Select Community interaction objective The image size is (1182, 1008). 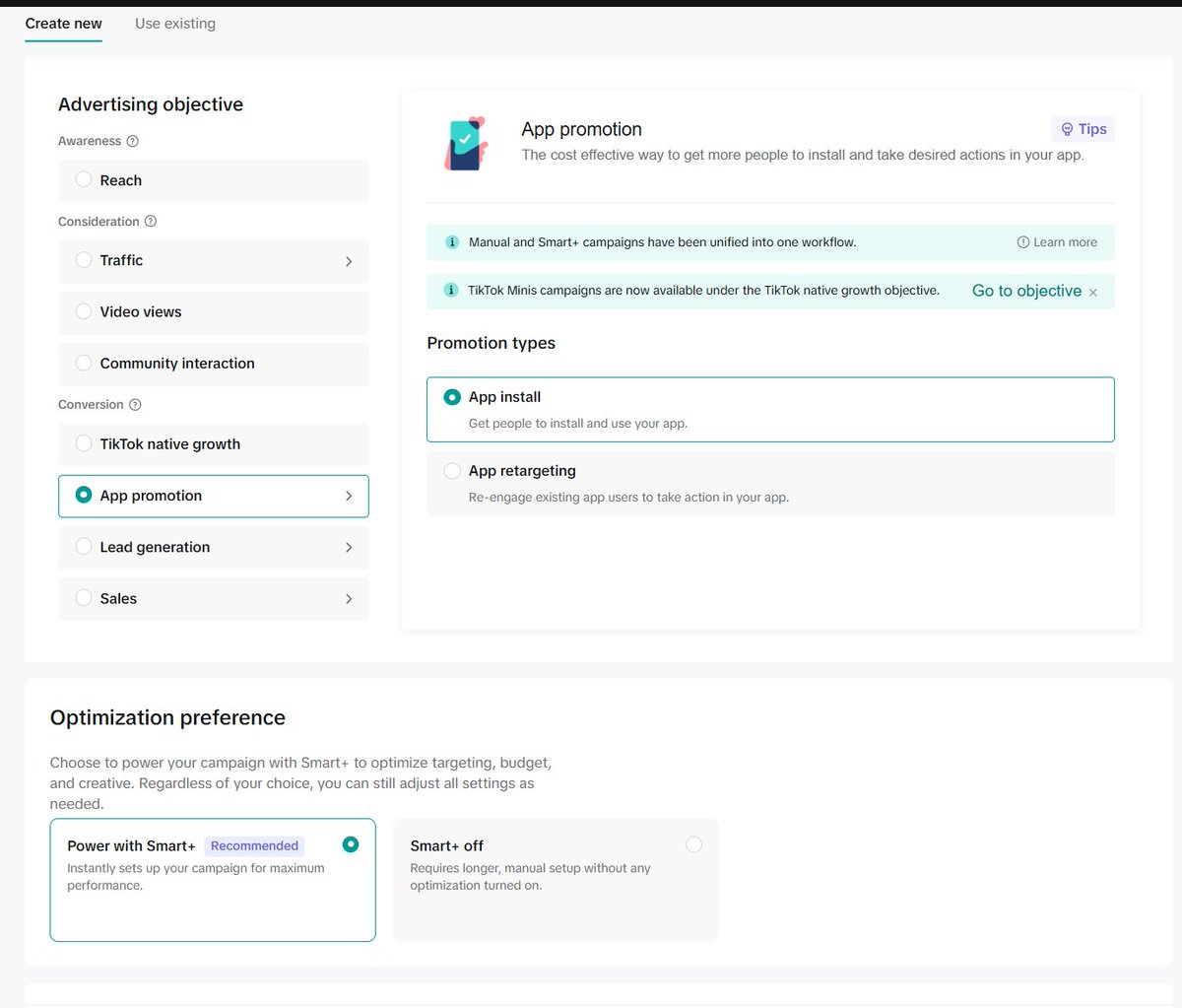pyautogui.click(x=214, y=364)
